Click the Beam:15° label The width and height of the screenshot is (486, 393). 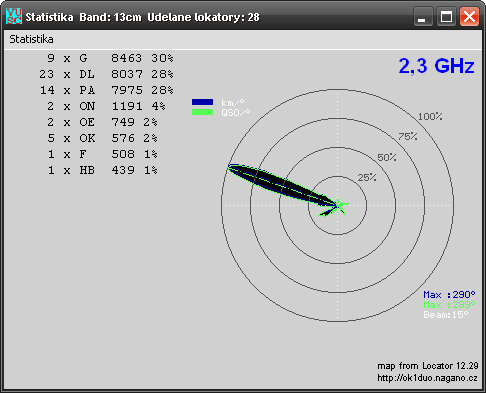[x=446, y=315]
